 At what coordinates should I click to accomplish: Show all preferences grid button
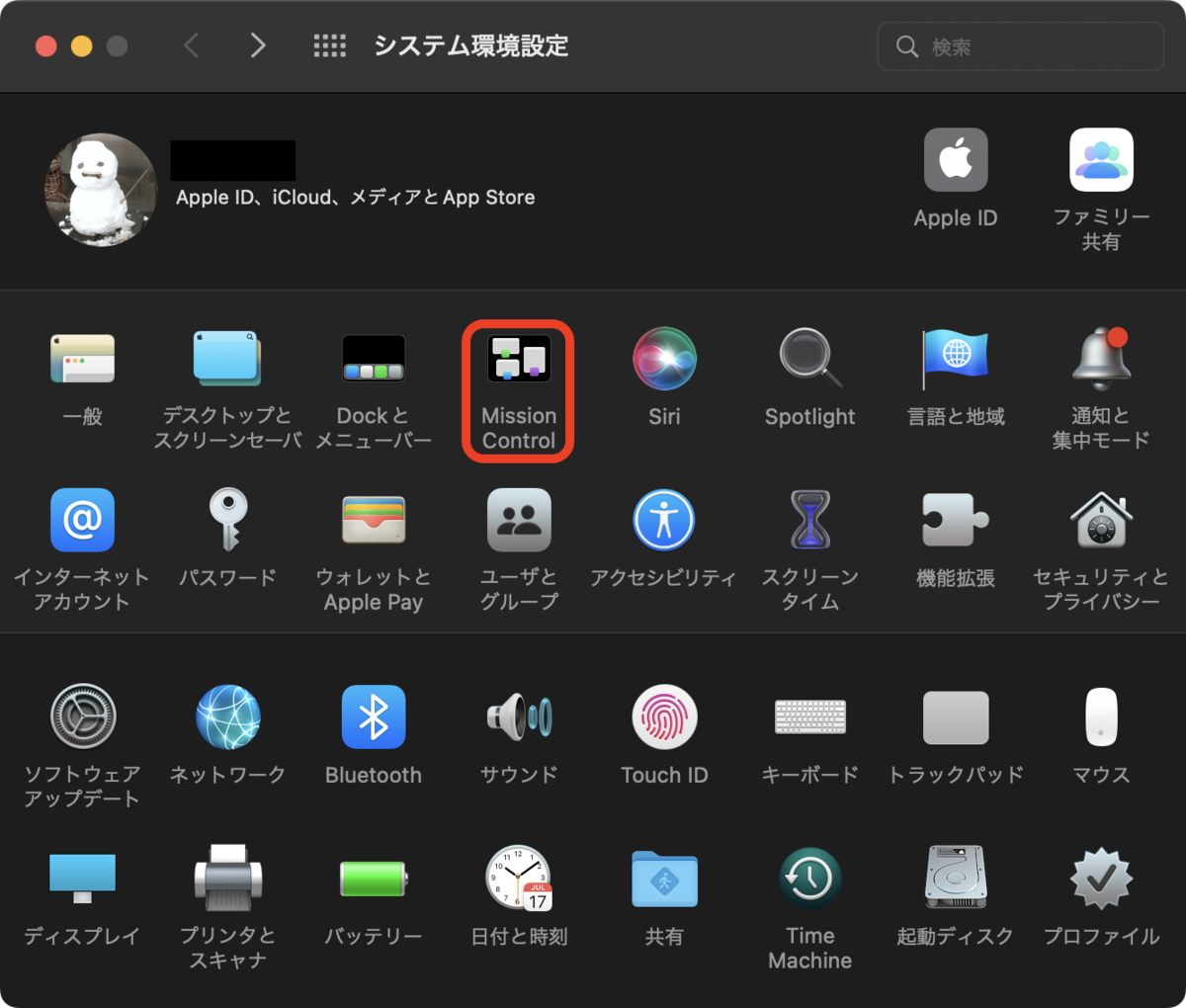pos(329,45)
